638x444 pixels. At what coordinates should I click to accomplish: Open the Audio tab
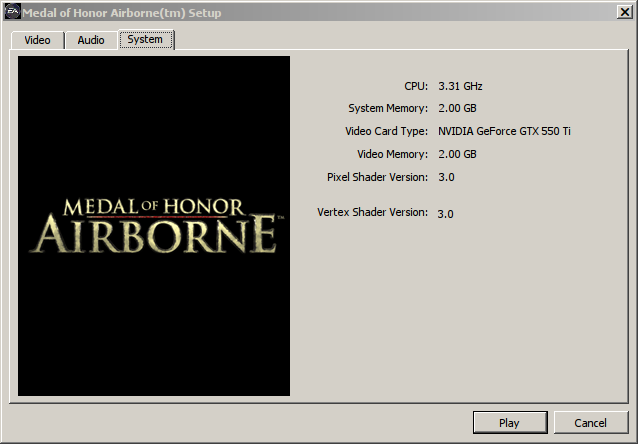[91, 40]
